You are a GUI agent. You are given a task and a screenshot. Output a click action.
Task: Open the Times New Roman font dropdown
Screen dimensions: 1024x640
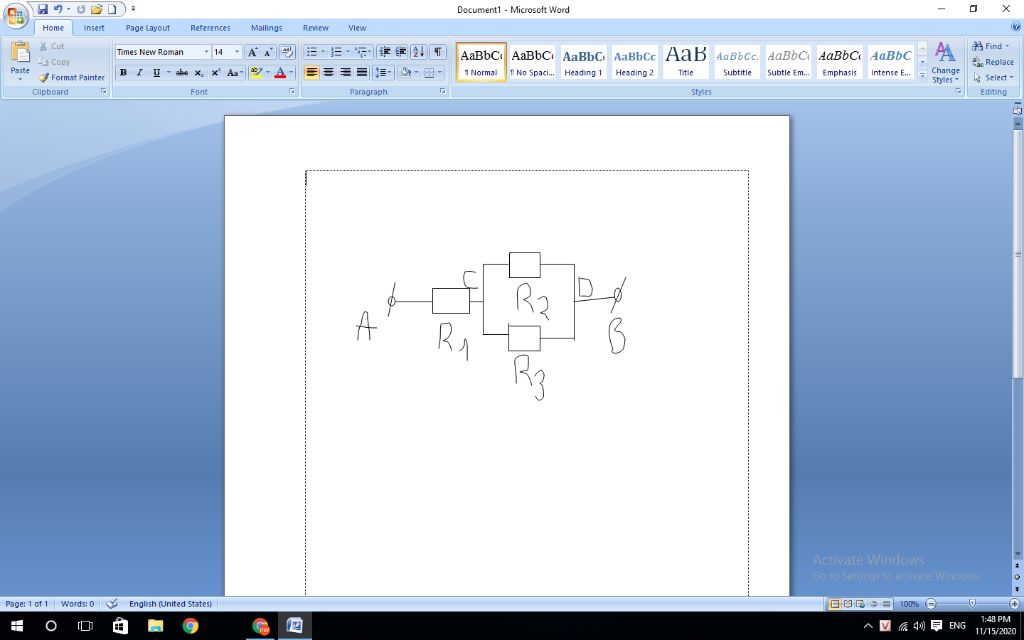pyautogui.click(x=206, y=52)
